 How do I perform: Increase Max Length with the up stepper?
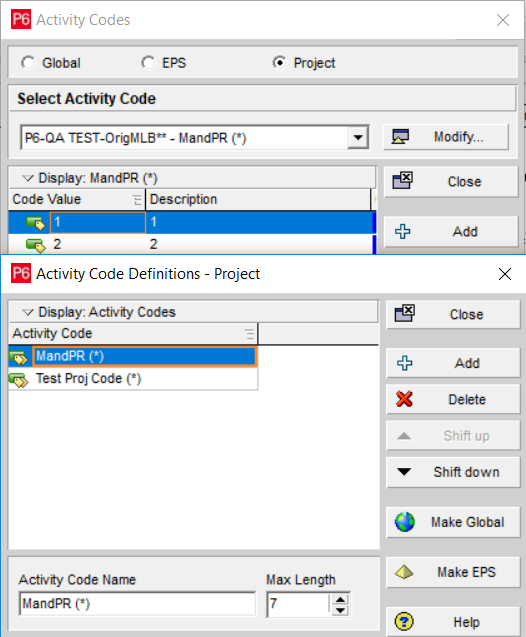(x=340, y=599)
